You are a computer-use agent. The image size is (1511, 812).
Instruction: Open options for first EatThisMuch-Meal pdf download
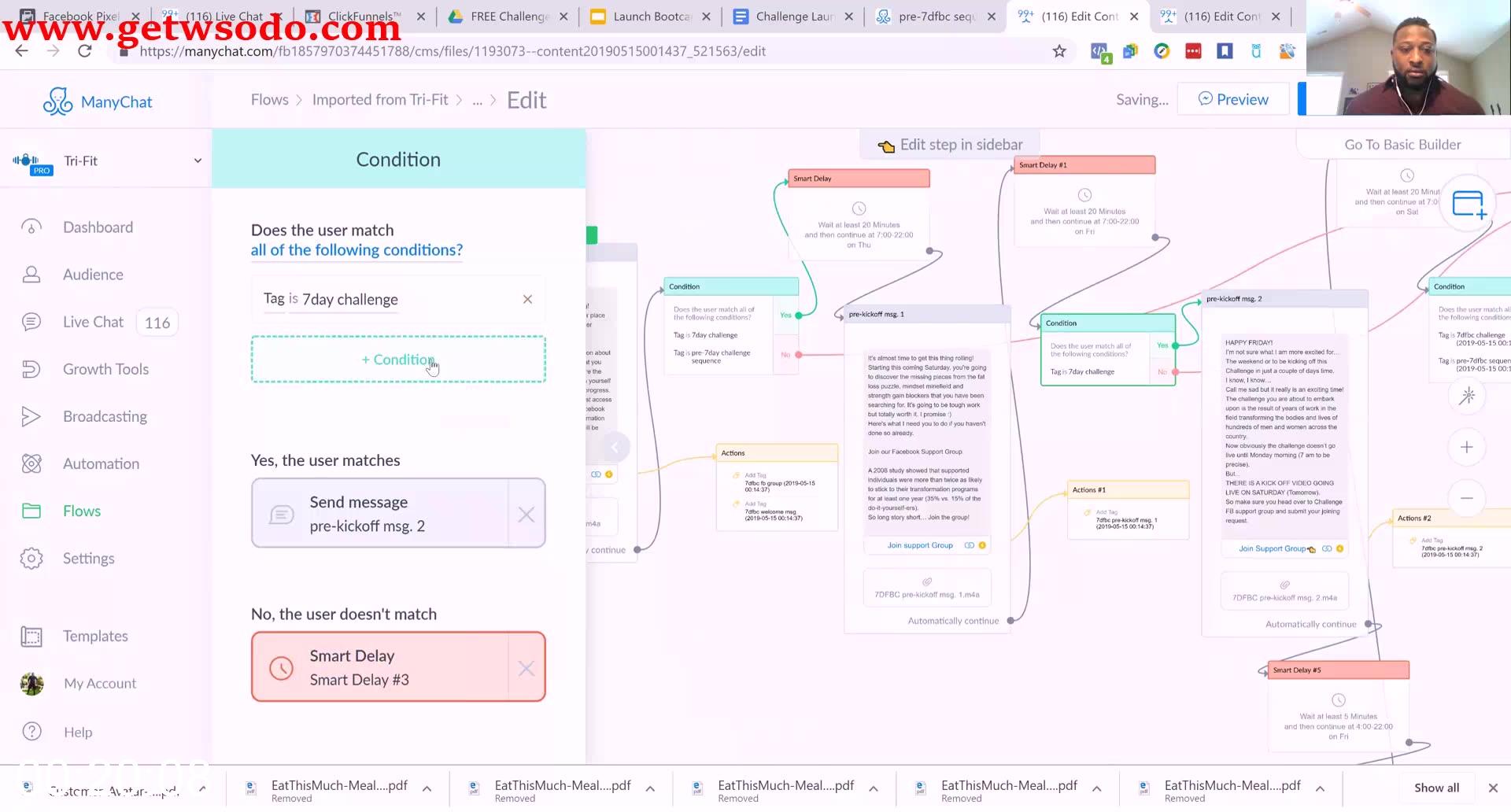[x=427, y=788]
